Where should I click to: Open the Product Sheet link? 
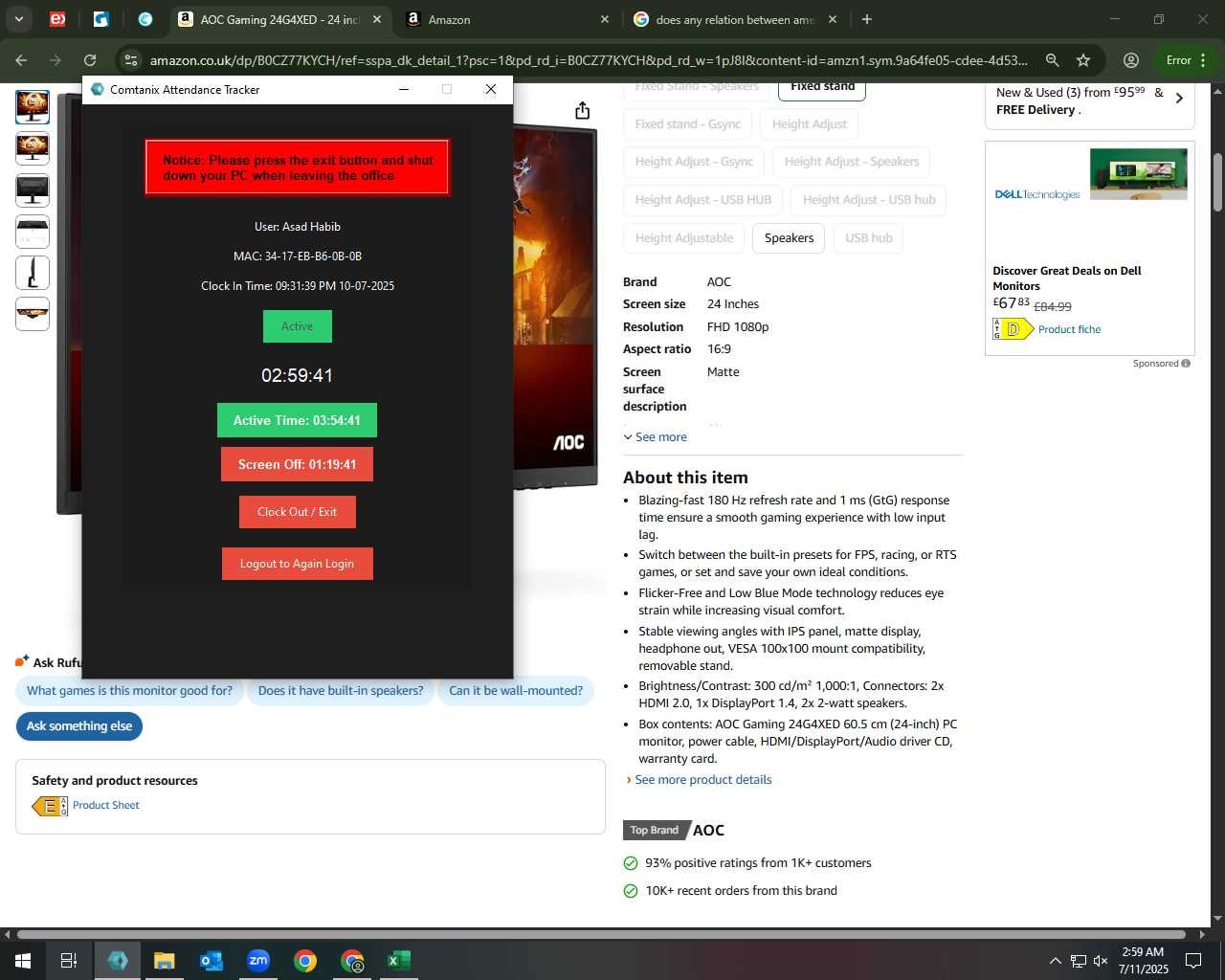click(106, 806)
